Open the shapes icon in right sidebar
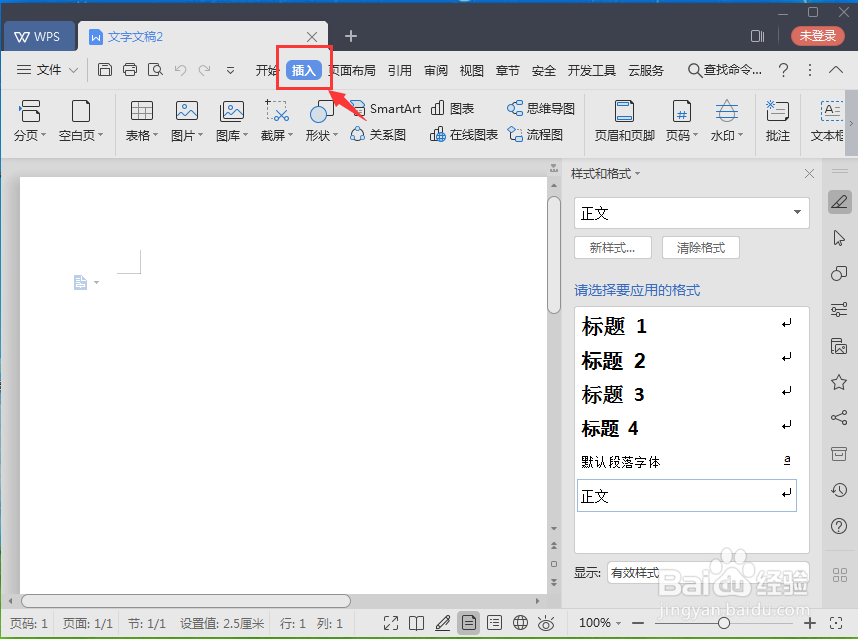 (x=839, y=274)
